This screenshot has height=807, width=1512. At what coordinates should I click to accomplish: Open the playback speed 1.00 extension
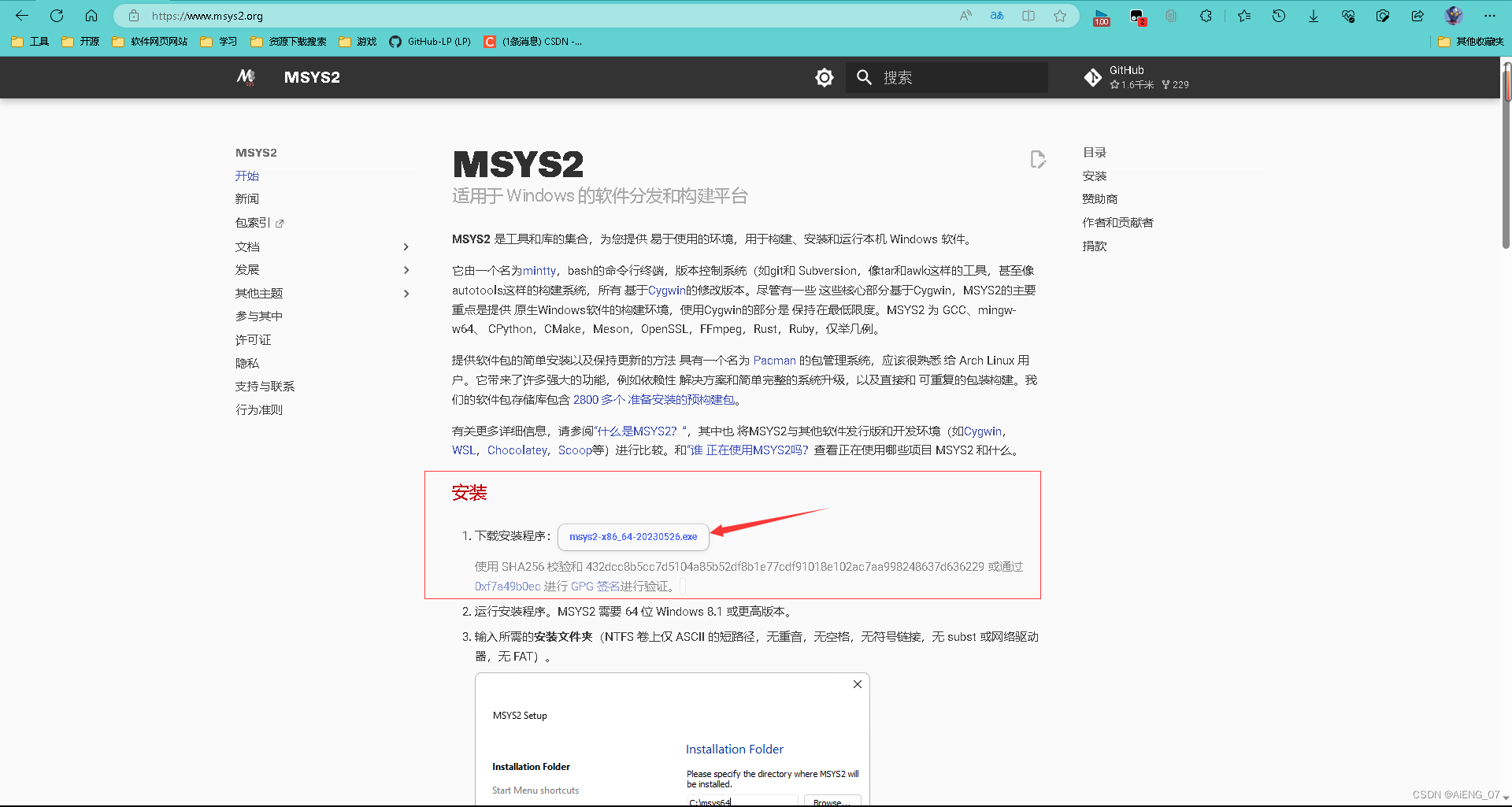coord(1102,17)
